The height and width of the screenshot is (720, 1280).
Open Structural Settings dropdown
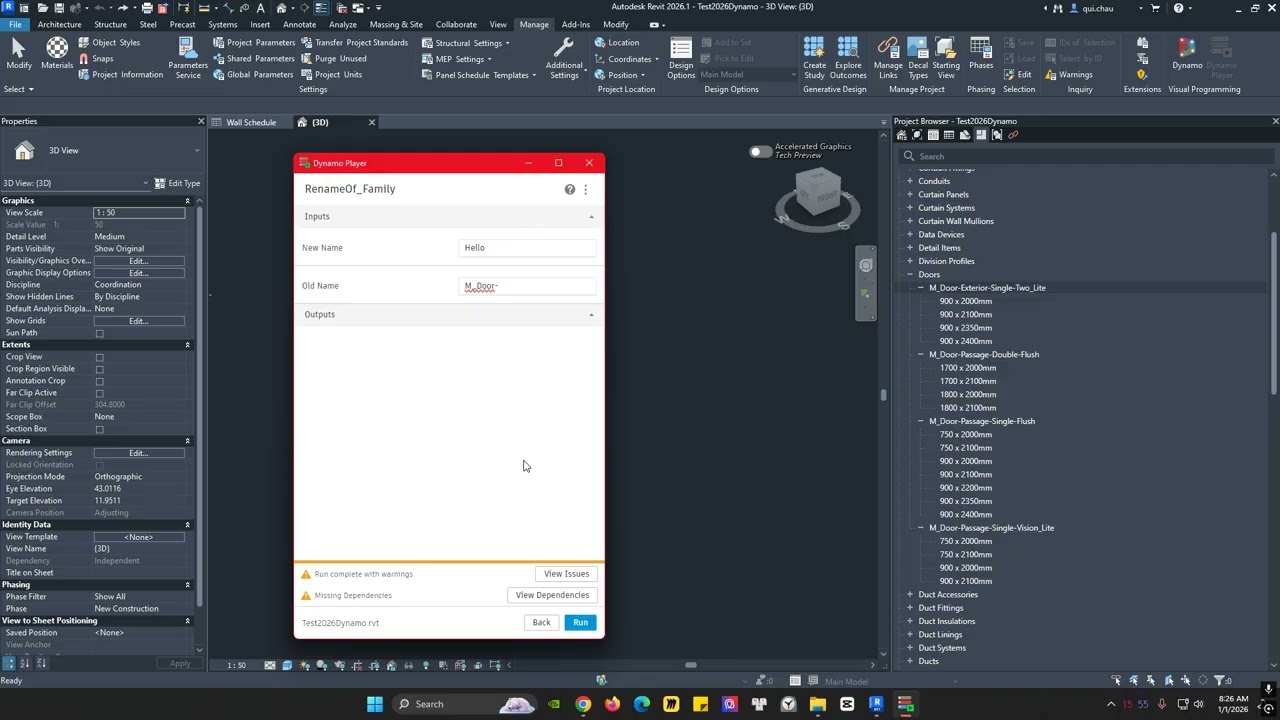tap(466, 43)
